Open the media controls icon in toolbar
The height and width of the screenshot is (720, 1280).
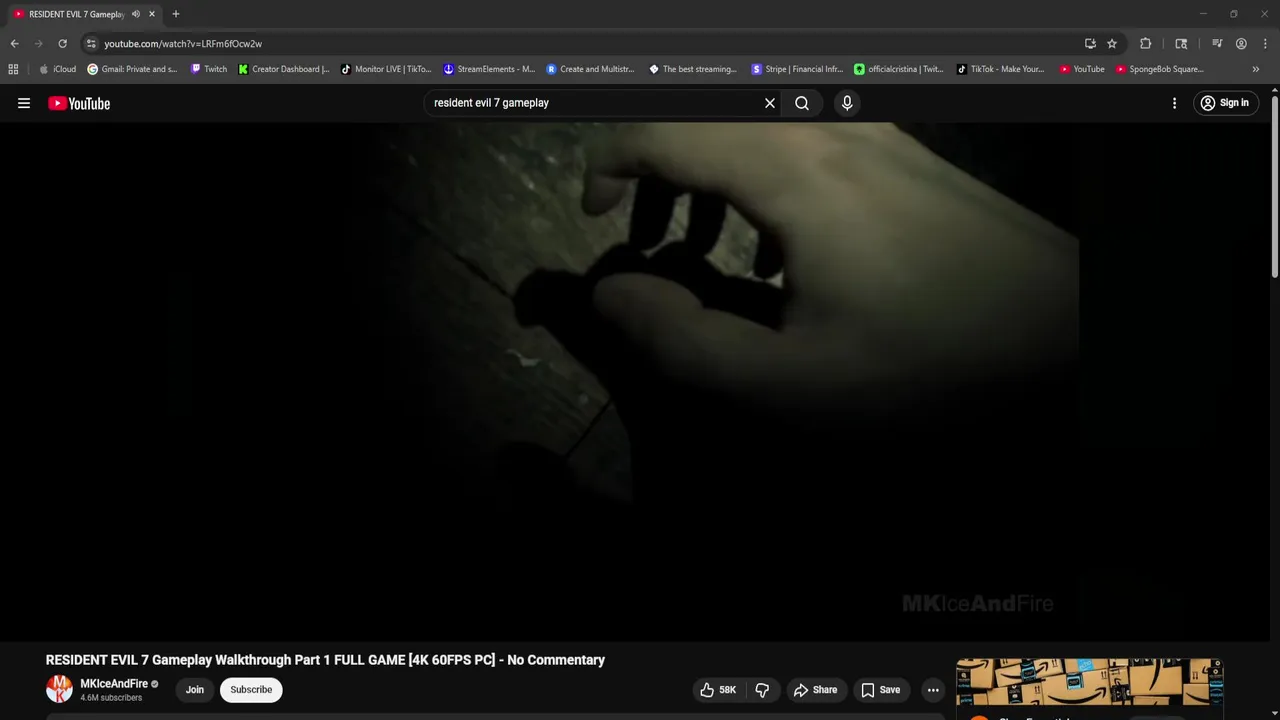[1217, 44]
